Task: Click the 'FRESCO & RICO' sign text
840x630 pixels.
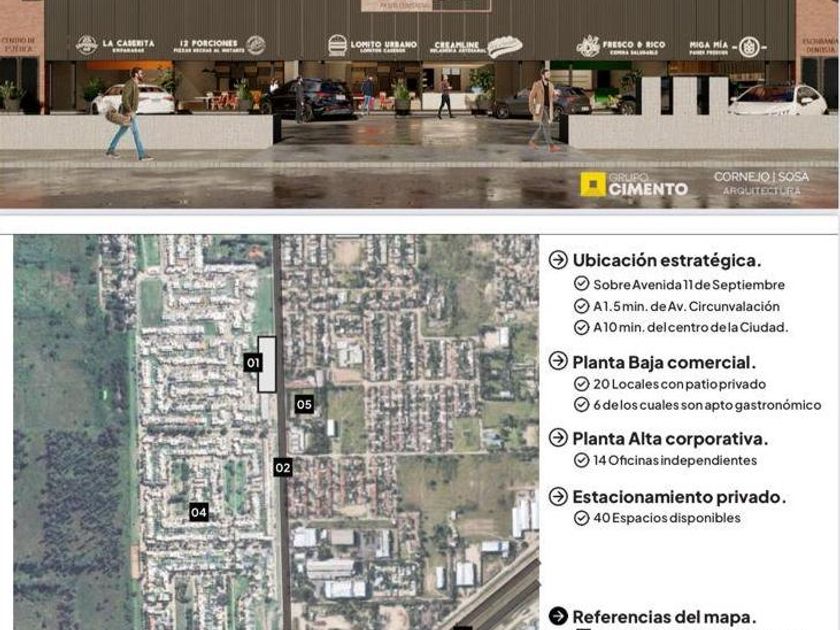Action: tap(634, 44)
